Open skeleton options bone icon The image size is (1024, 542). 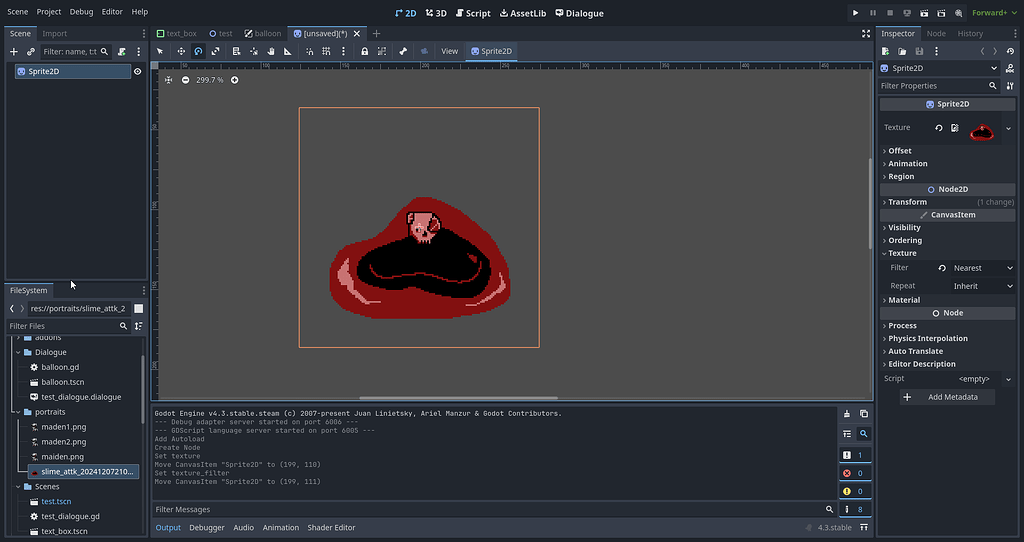pyautogui.click(x=403, y=51)
